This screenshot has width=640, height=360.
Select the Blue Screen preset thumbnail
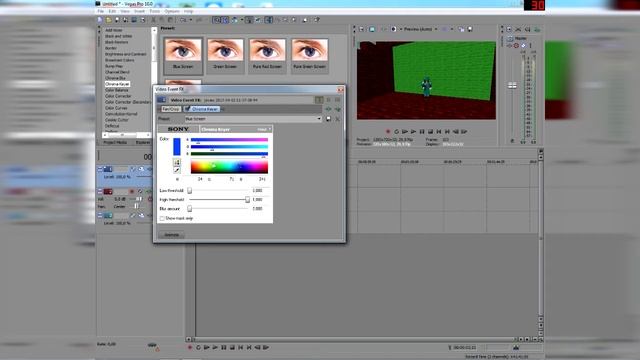[183, 56]
